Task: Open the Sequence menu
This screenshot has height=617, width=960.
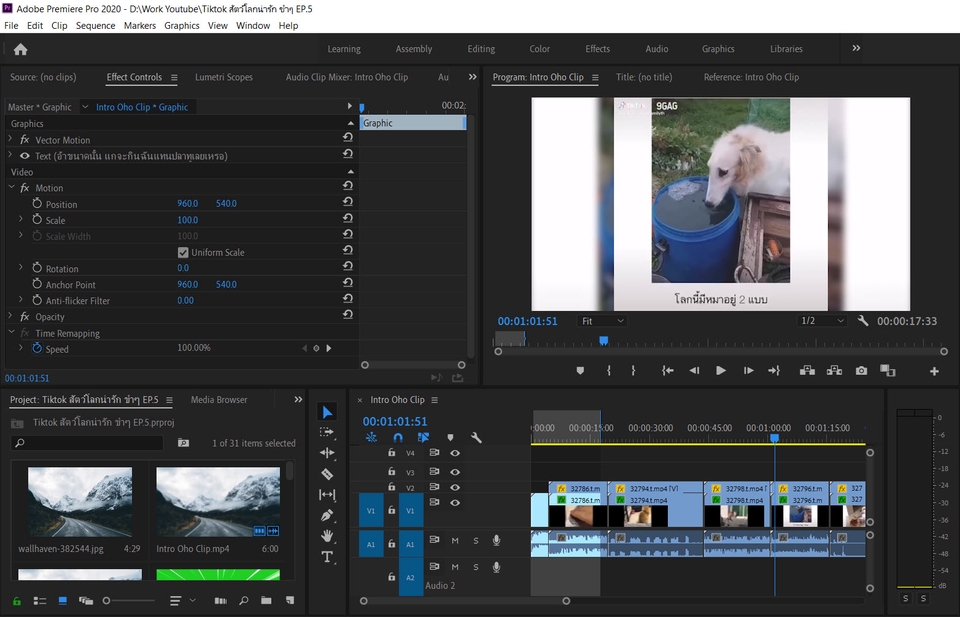Action: pyautogui.click(x=95, y=25)
